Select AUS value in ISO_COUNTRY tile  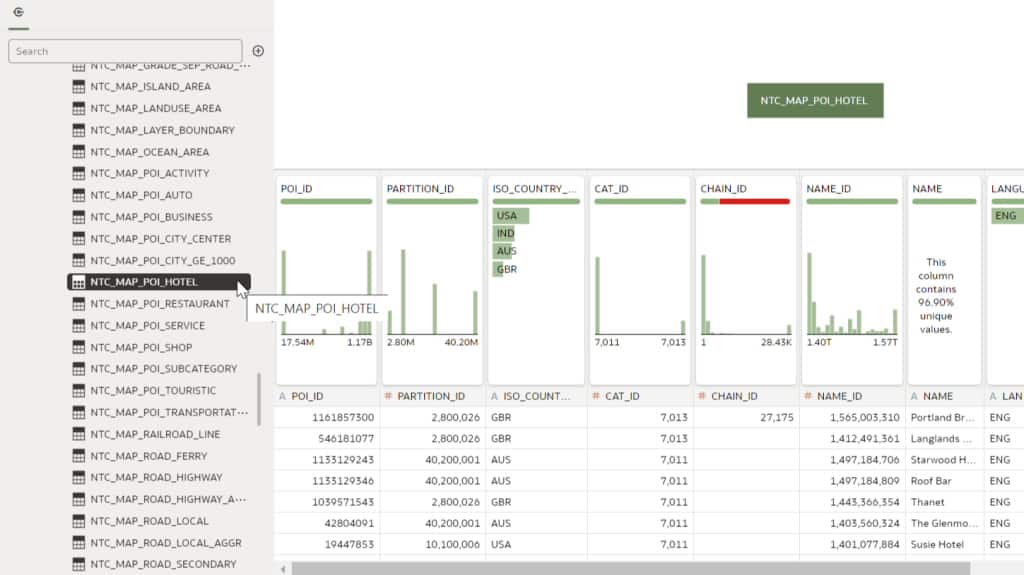pos(504,251)
